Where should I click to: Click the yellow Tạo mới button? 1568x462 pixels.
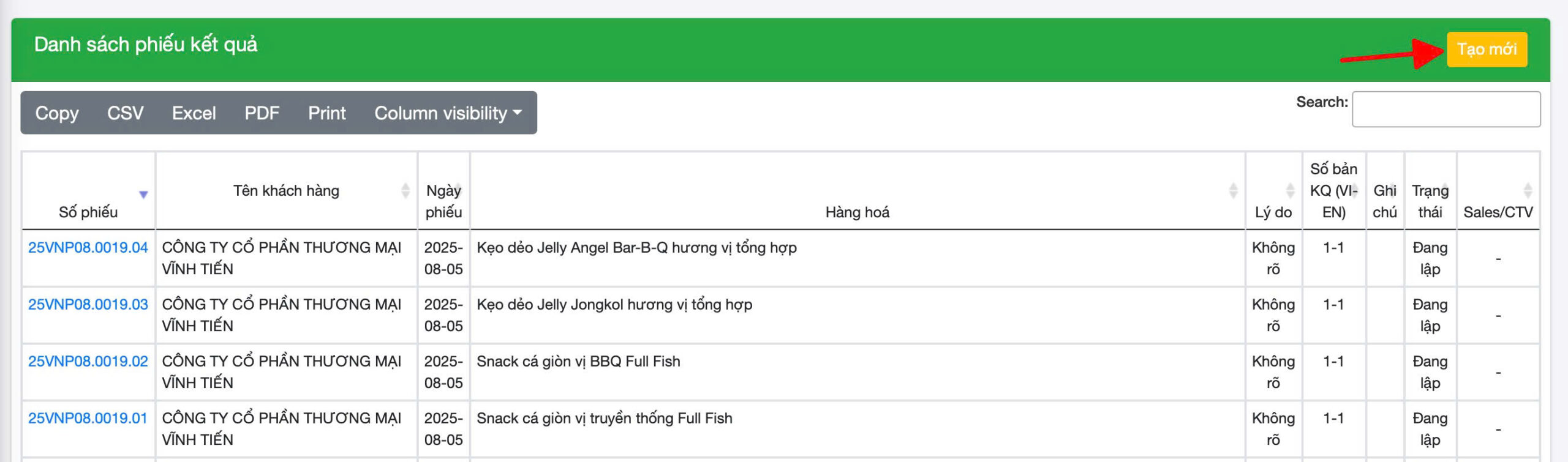[x=1487, y=49]
